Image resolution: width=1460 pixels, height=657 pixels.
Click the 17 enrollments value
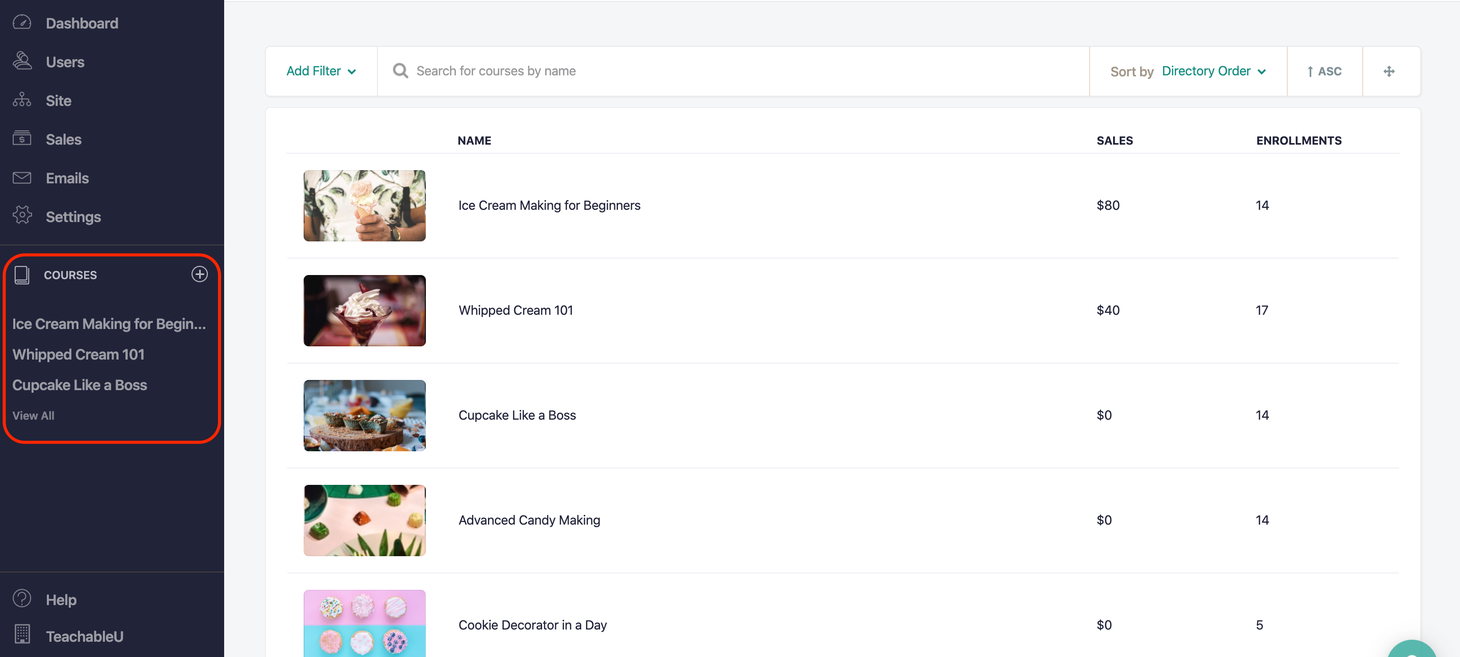tap(1262, 310)
